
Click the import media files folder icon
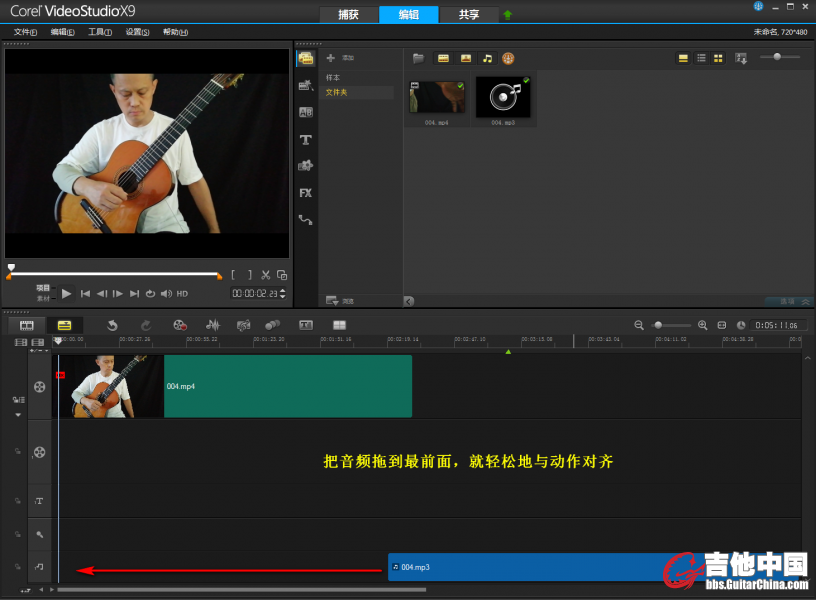click(x=418, y=58)
